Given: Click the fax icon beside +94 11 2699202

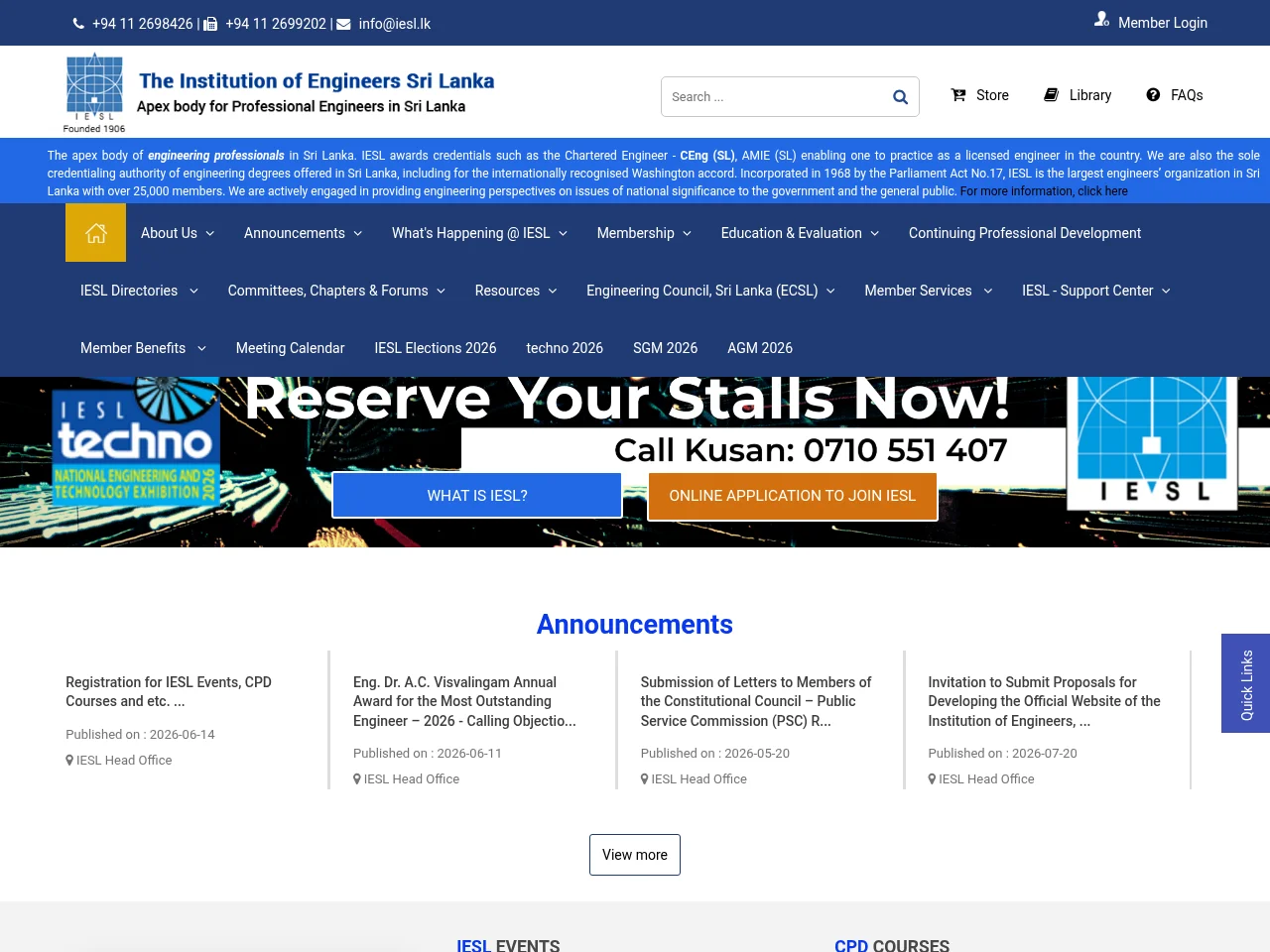Looking at the screenshot, I should pyautogui.click(x=210, y=24).
